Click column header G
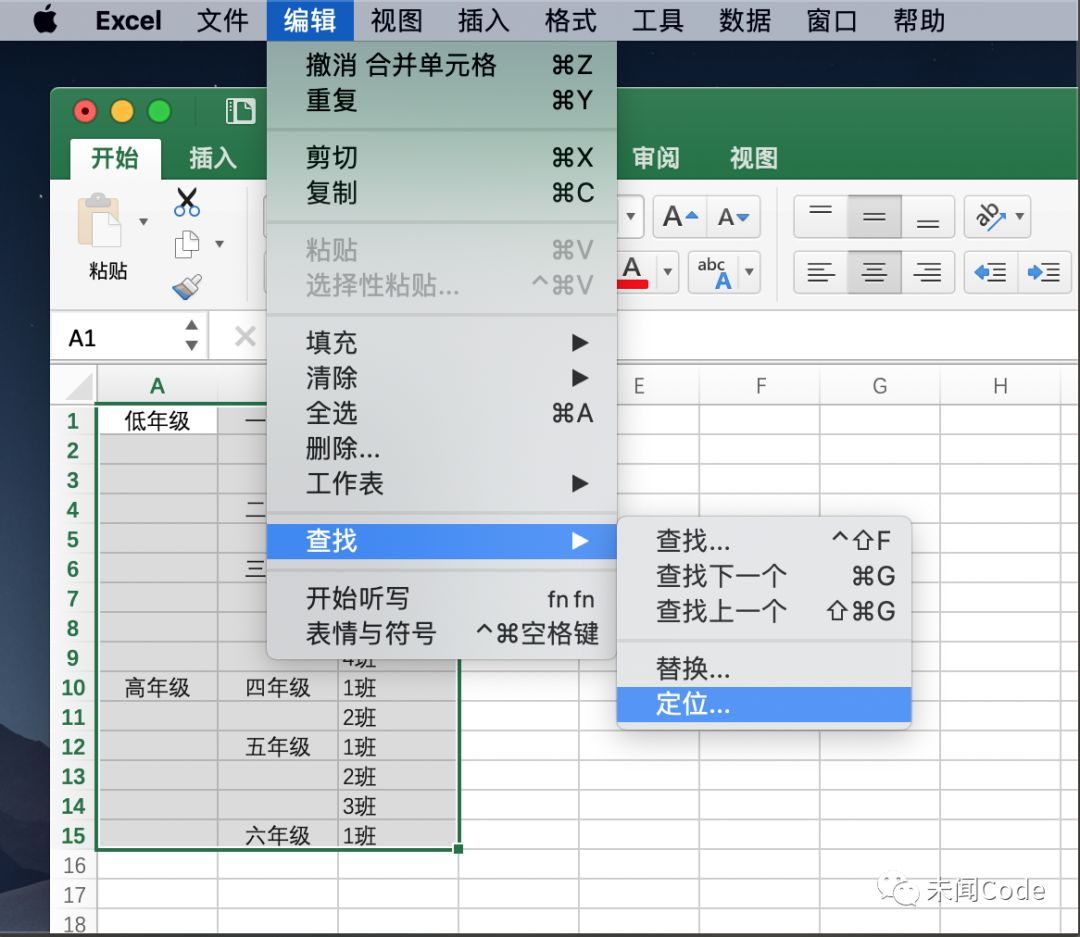Image resolution: width=1080 pixels, height=937 pixels. pyautogui.click(x=880, y=386)
